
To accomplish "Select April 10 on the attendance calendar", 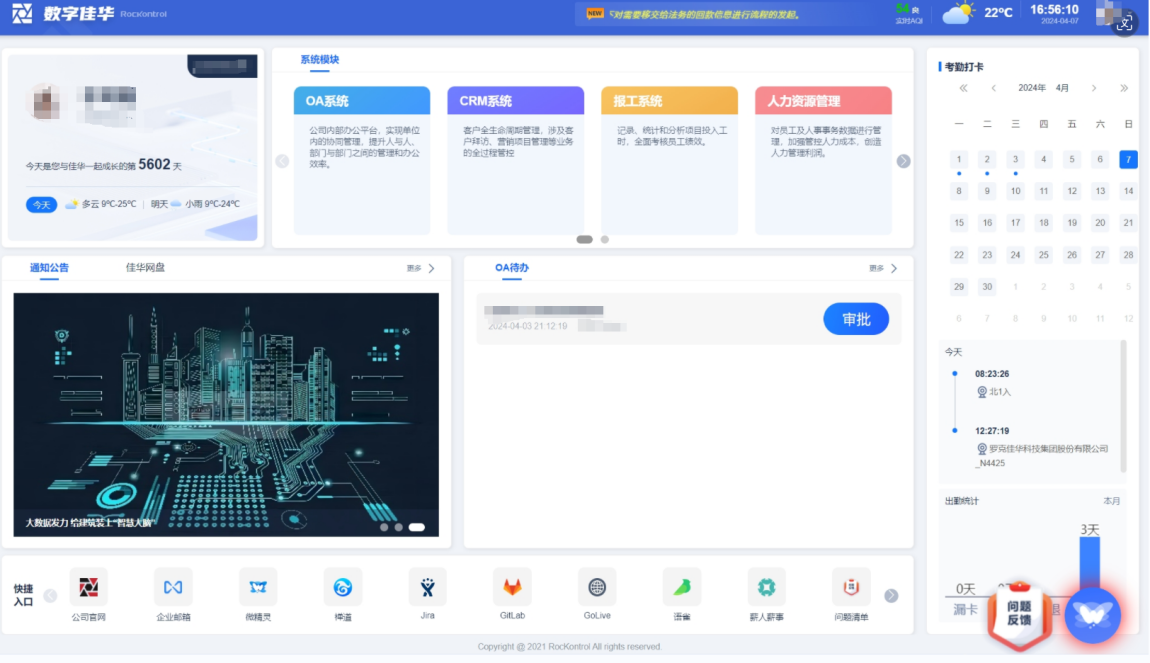I will (1015, 191).
